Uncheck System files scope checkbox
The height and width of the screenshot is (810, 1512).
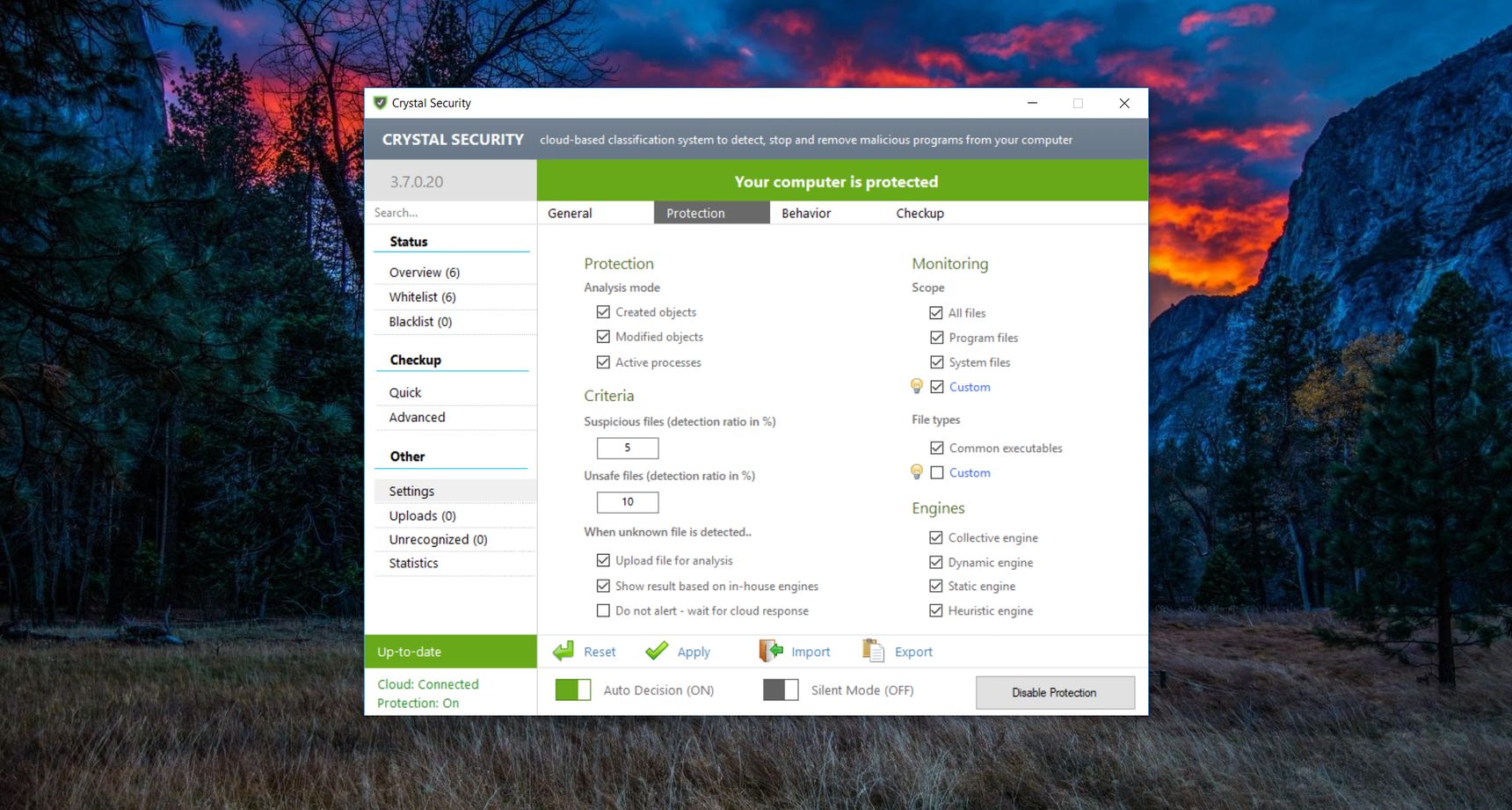click(937, 362)
